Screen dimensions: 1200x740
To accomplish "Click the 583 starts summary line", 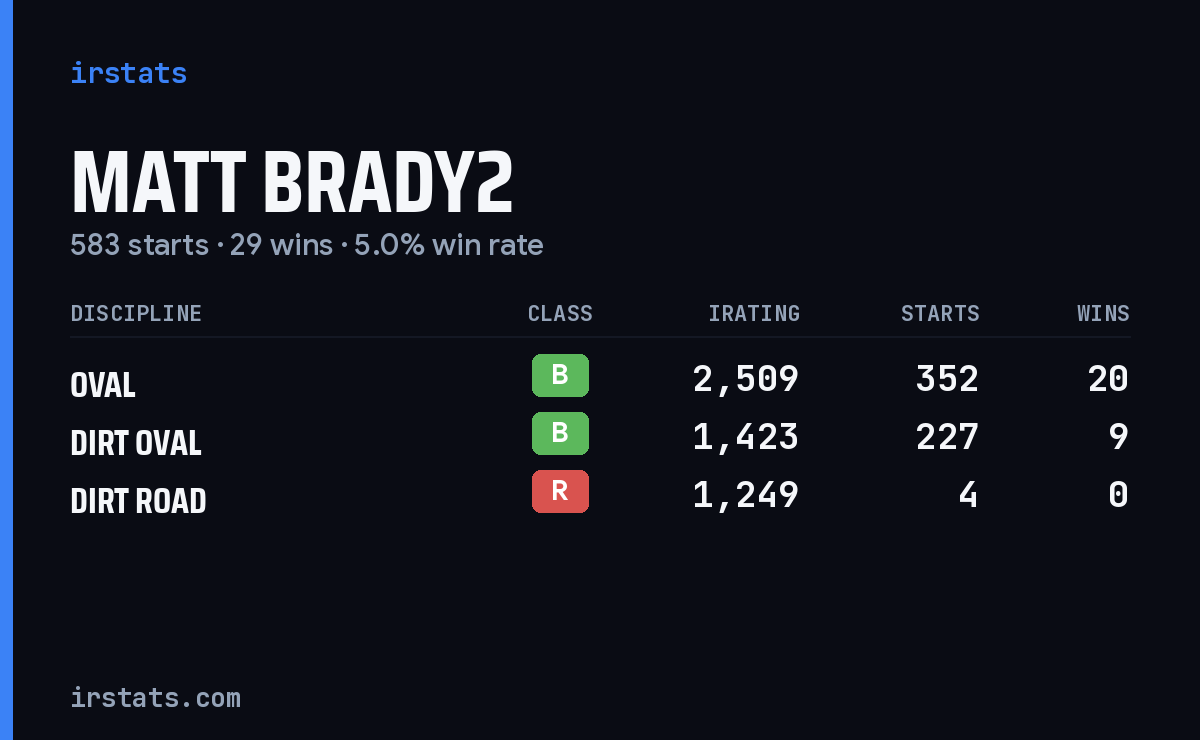I will point(307,245).
